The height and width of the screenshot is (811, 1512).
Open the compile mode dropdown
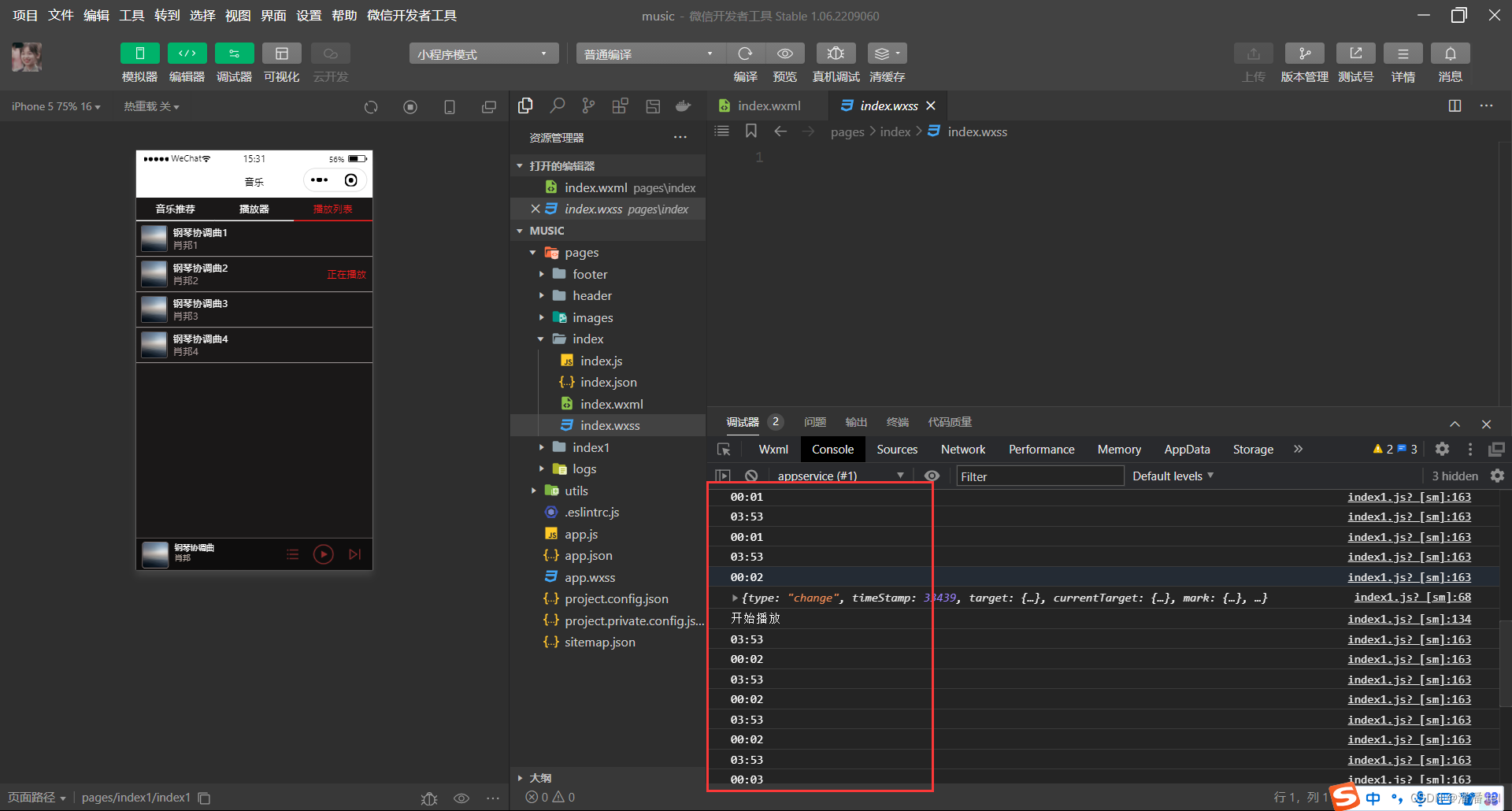[650, 54]
